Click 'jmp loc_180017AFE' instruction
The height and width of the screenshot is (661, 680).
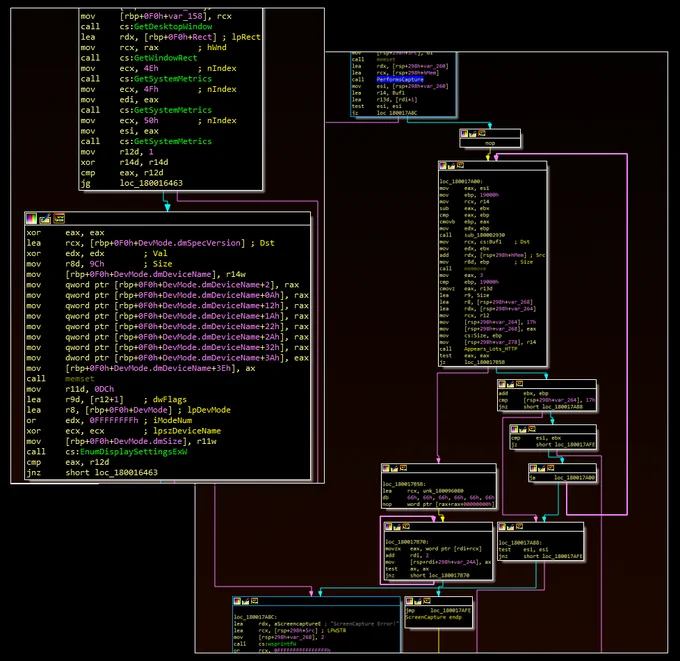point(438,611)
